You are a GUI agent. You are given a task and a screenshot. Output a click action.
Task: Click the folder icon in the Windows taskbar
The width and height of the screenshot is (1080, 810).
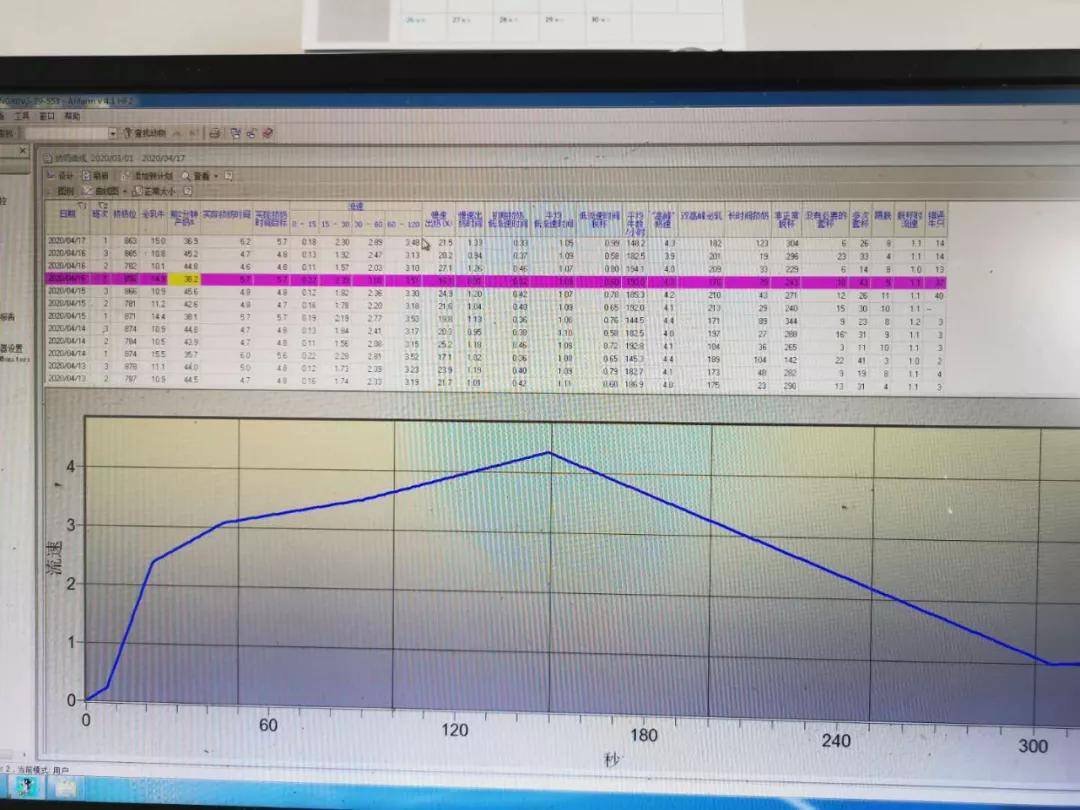tap(65, 787)
